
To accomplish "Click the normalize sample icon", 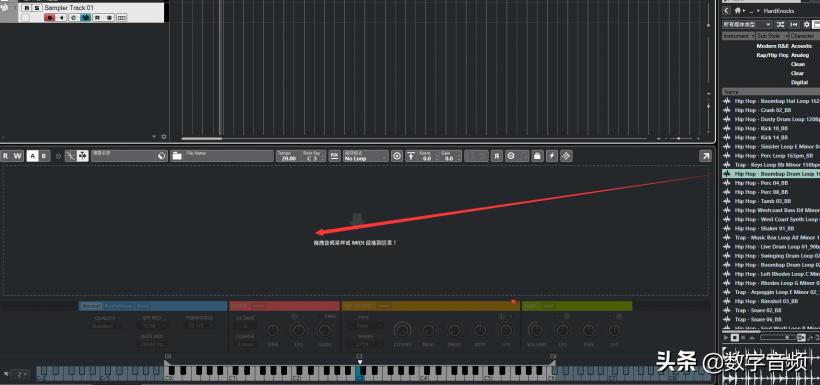I will 412,156.
